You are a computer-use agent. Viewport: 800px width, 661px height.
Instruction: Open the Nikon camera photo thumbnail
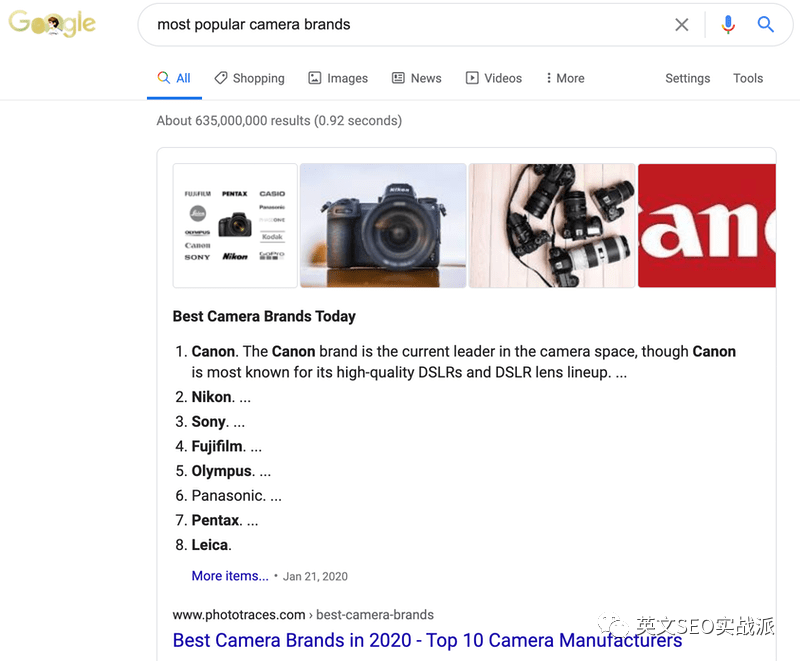pos(383,225)
